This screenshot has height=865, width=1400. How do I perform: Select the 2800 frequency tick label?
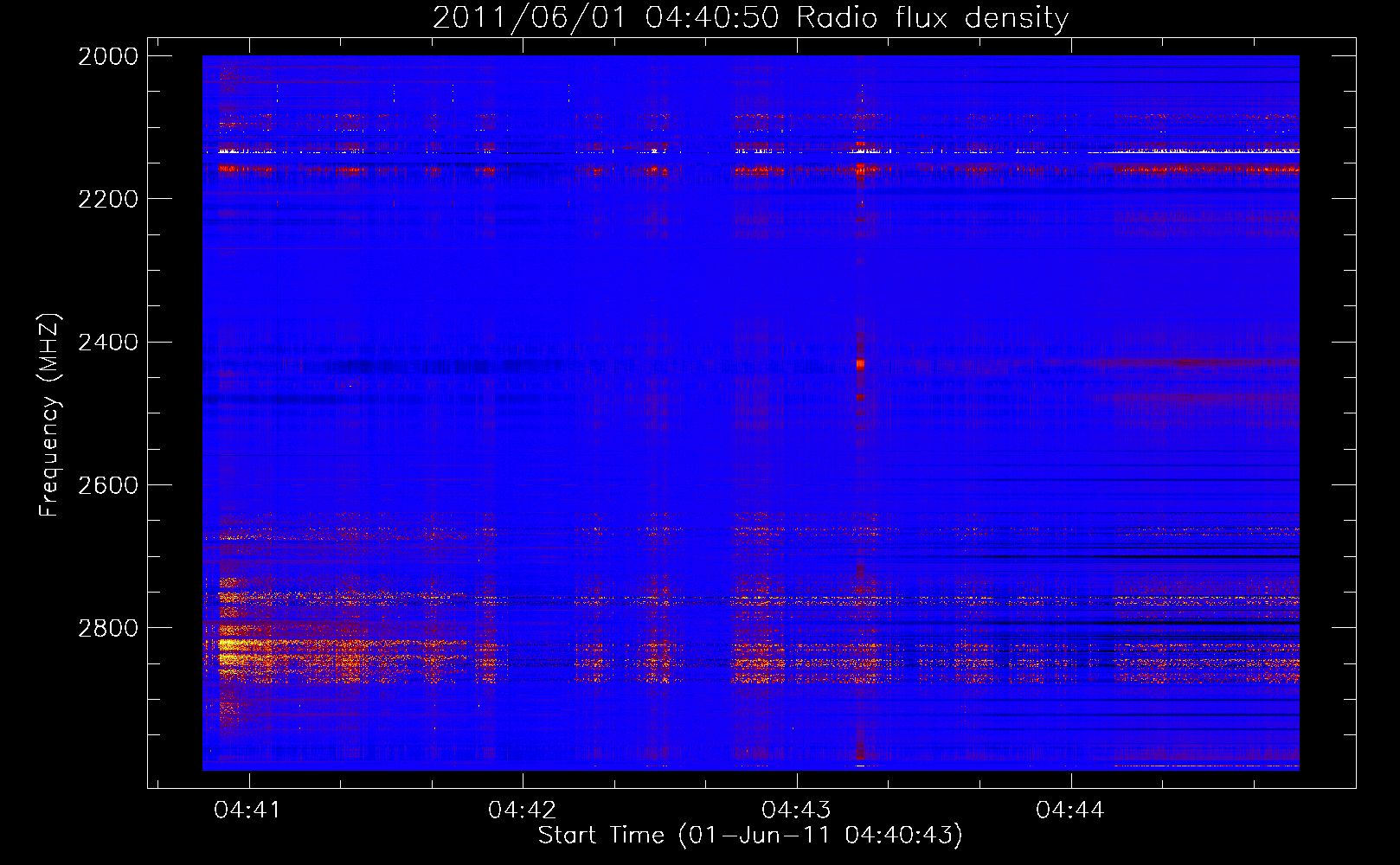click(108, 628)
